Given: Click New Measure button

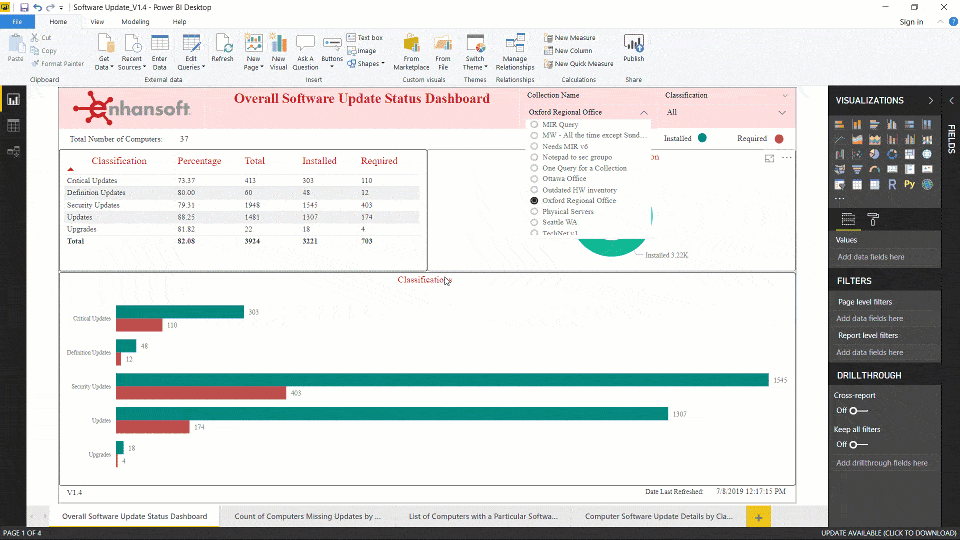Looking at the screenshot, I should [x=569, y=37].
